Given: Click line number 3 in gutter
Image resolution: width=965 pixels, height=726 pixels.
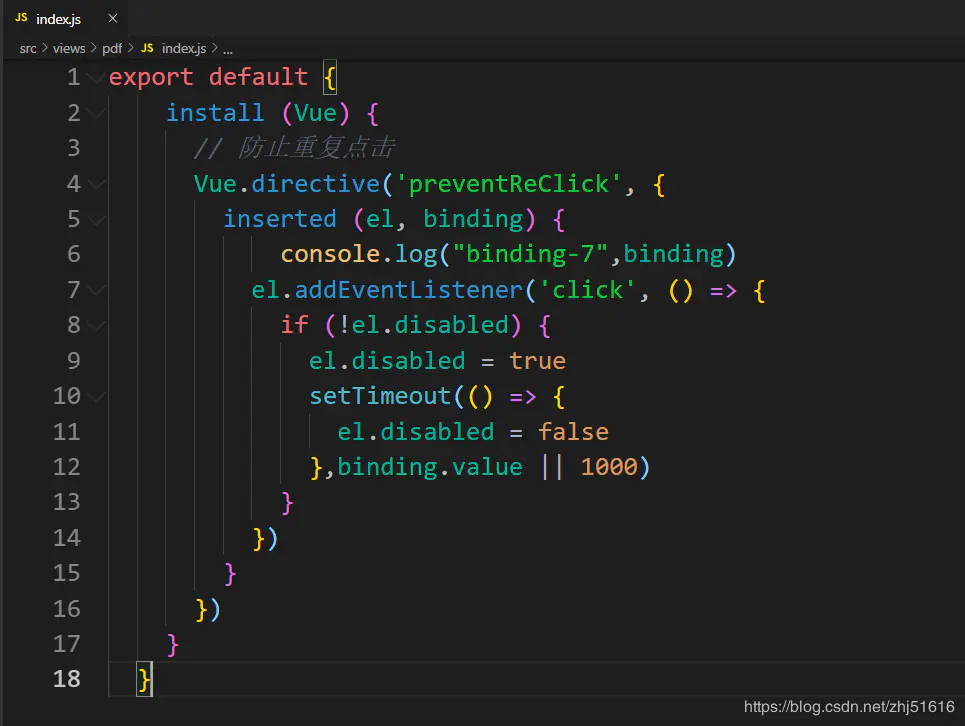Looking at the screenshot, I should coord(74,148).
